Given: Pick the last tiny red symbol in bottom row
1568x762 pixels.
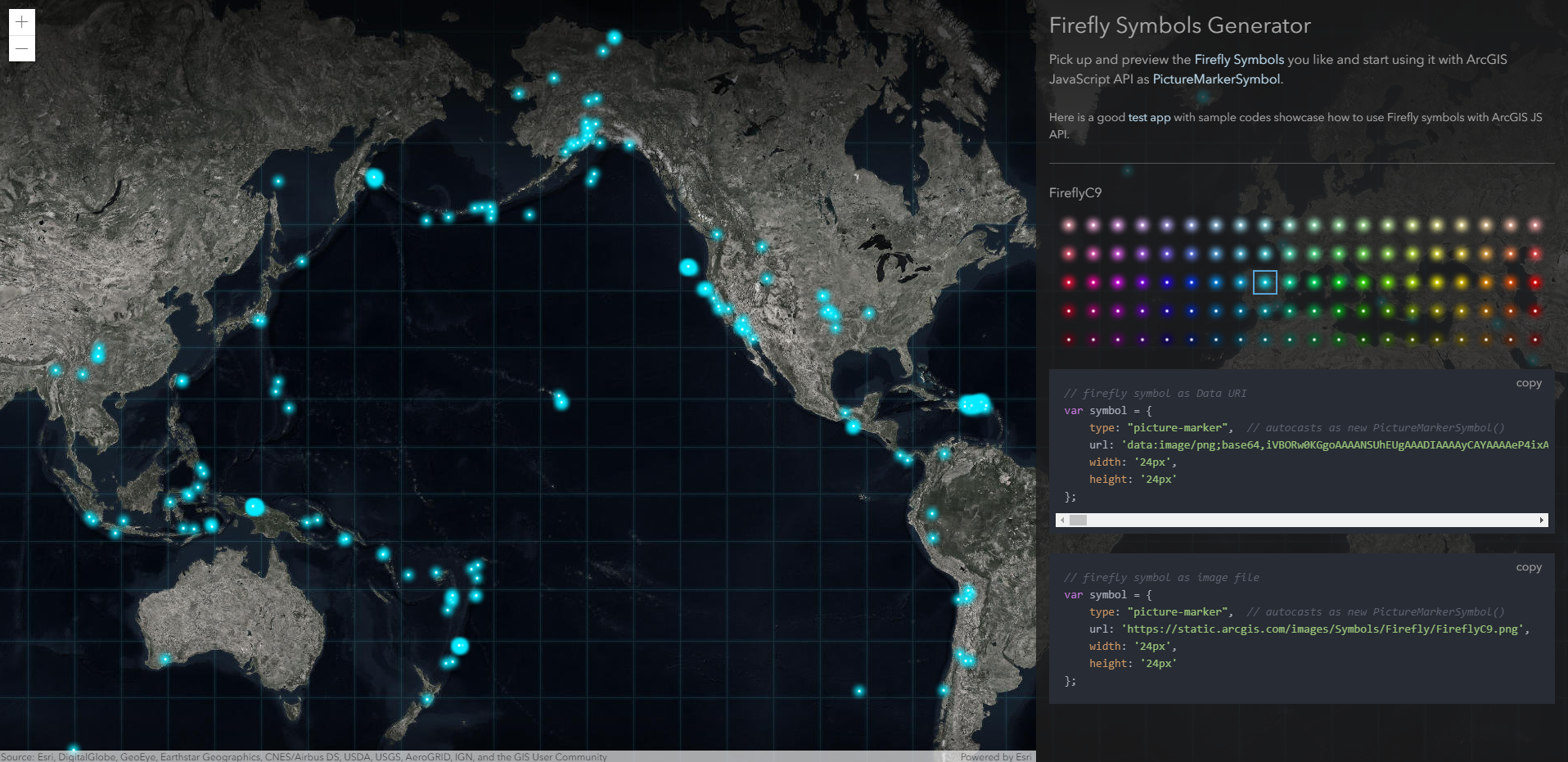Looking at the screenshot, I should pos(1535,340).
